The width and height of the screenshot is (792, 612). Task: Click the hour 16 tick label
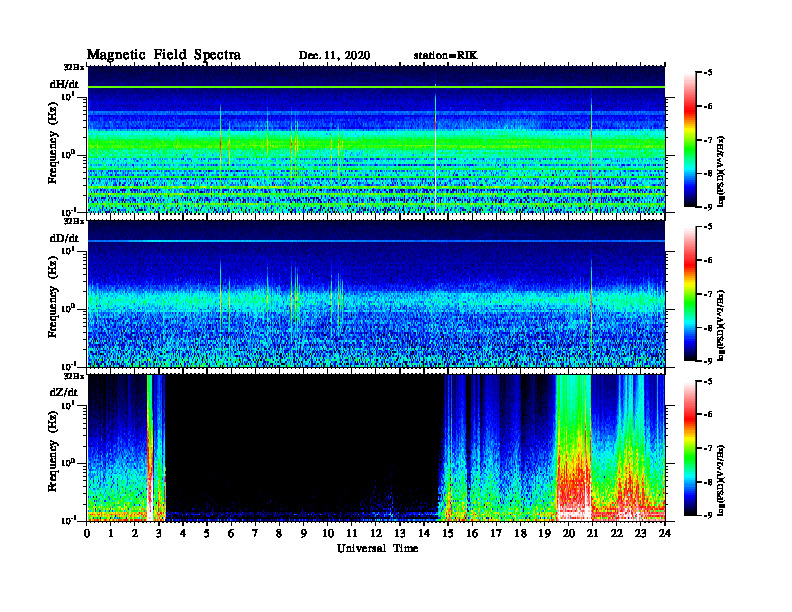472,533
